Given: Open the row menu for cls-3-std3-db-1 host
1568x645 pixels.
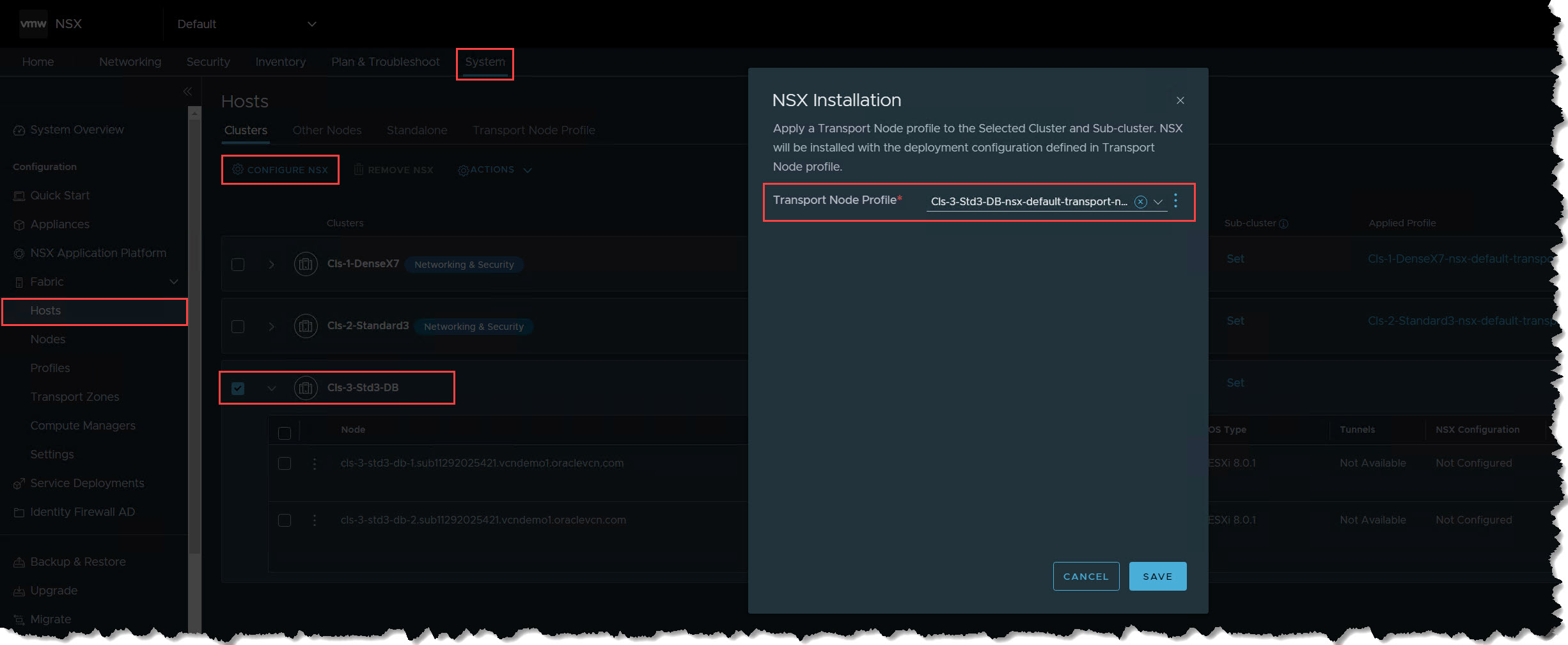Looking at the screenshot, I should coord(315,463).
